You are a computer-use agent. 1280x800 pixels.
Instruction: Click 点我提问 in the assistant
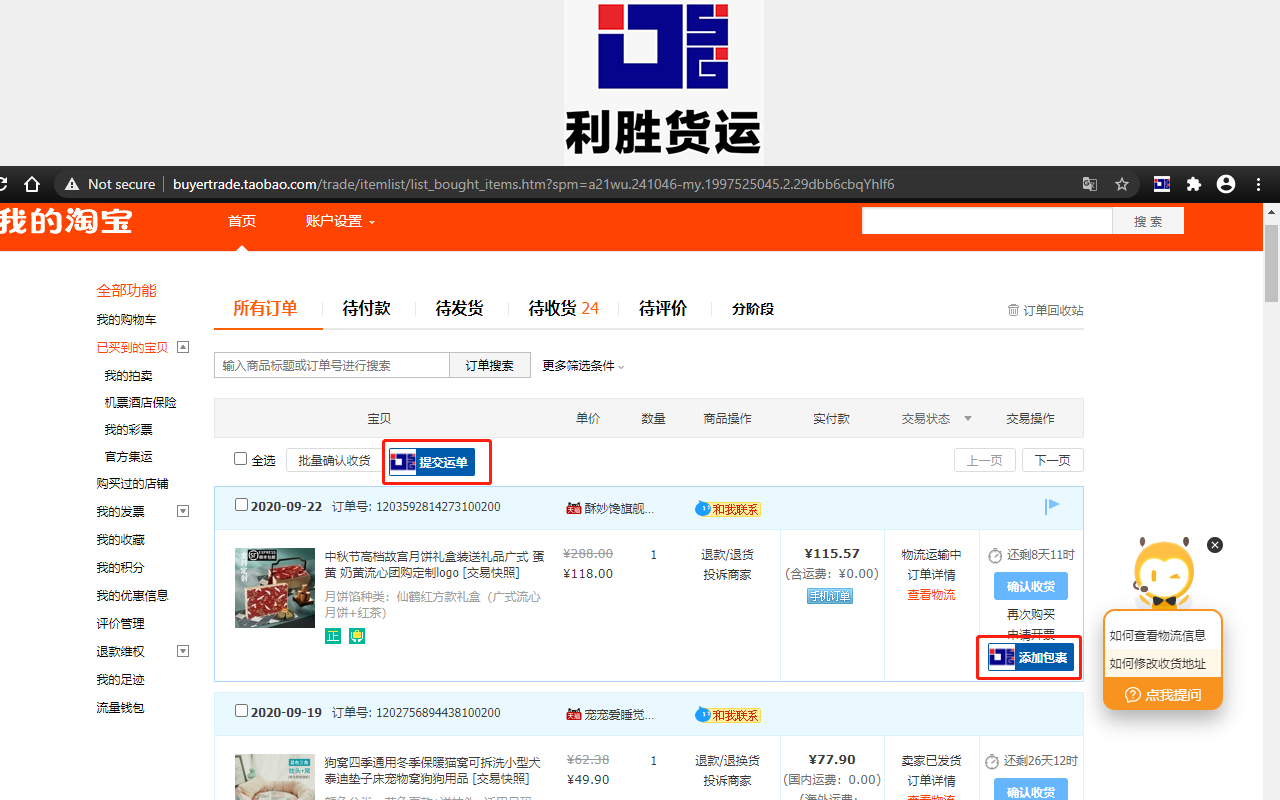(1163, 695)
